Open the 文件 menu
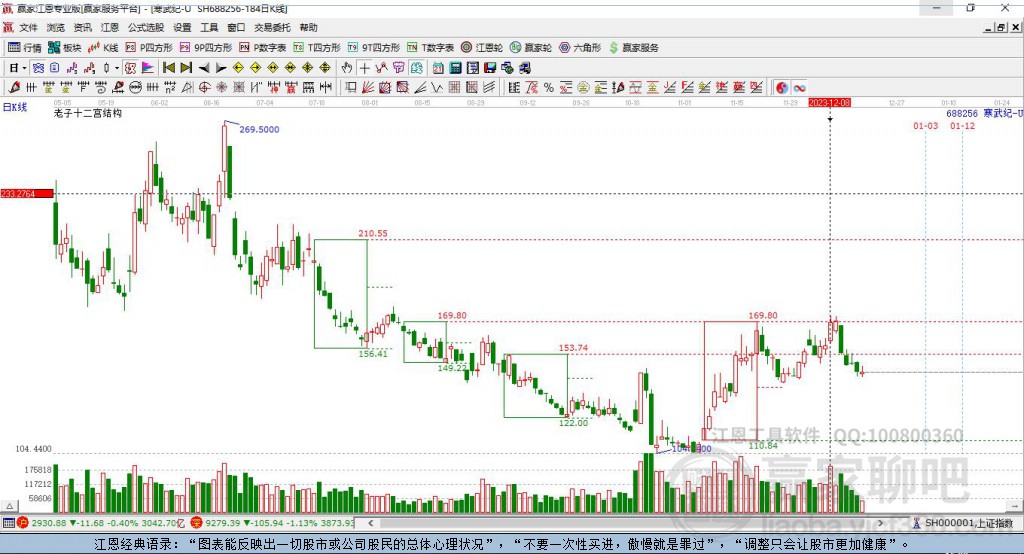 pyautogui.click(x=28, y=27)
